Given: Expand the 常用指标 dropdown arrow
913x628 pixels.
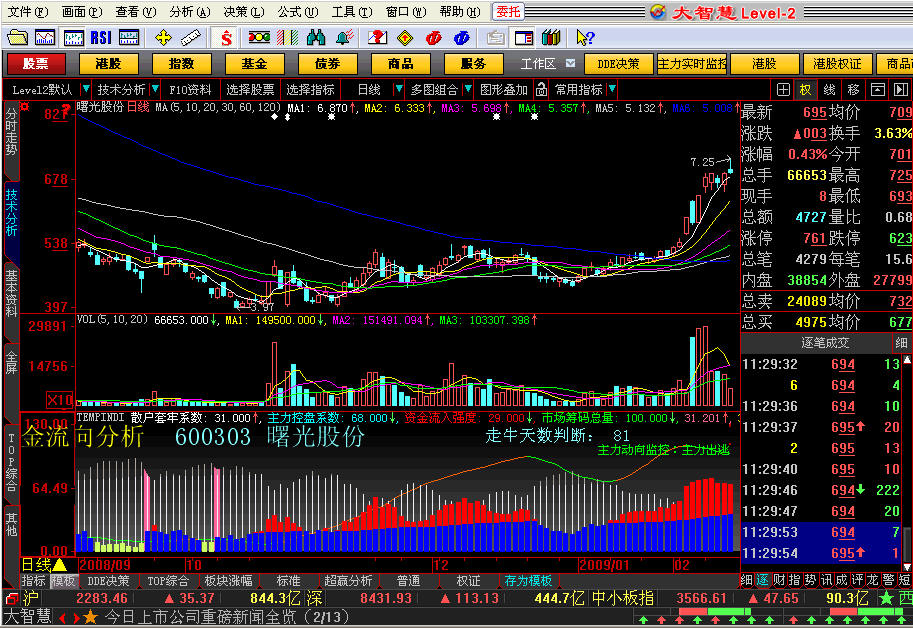Looking at the screenshot, I should coord(611,89).
